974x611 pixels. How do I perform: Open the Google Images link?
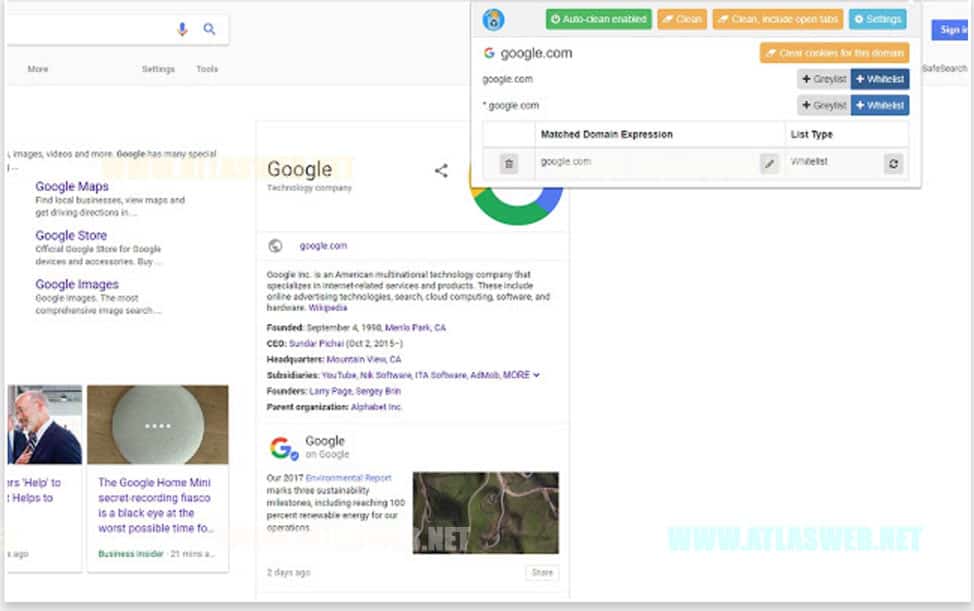coord(77,284)
